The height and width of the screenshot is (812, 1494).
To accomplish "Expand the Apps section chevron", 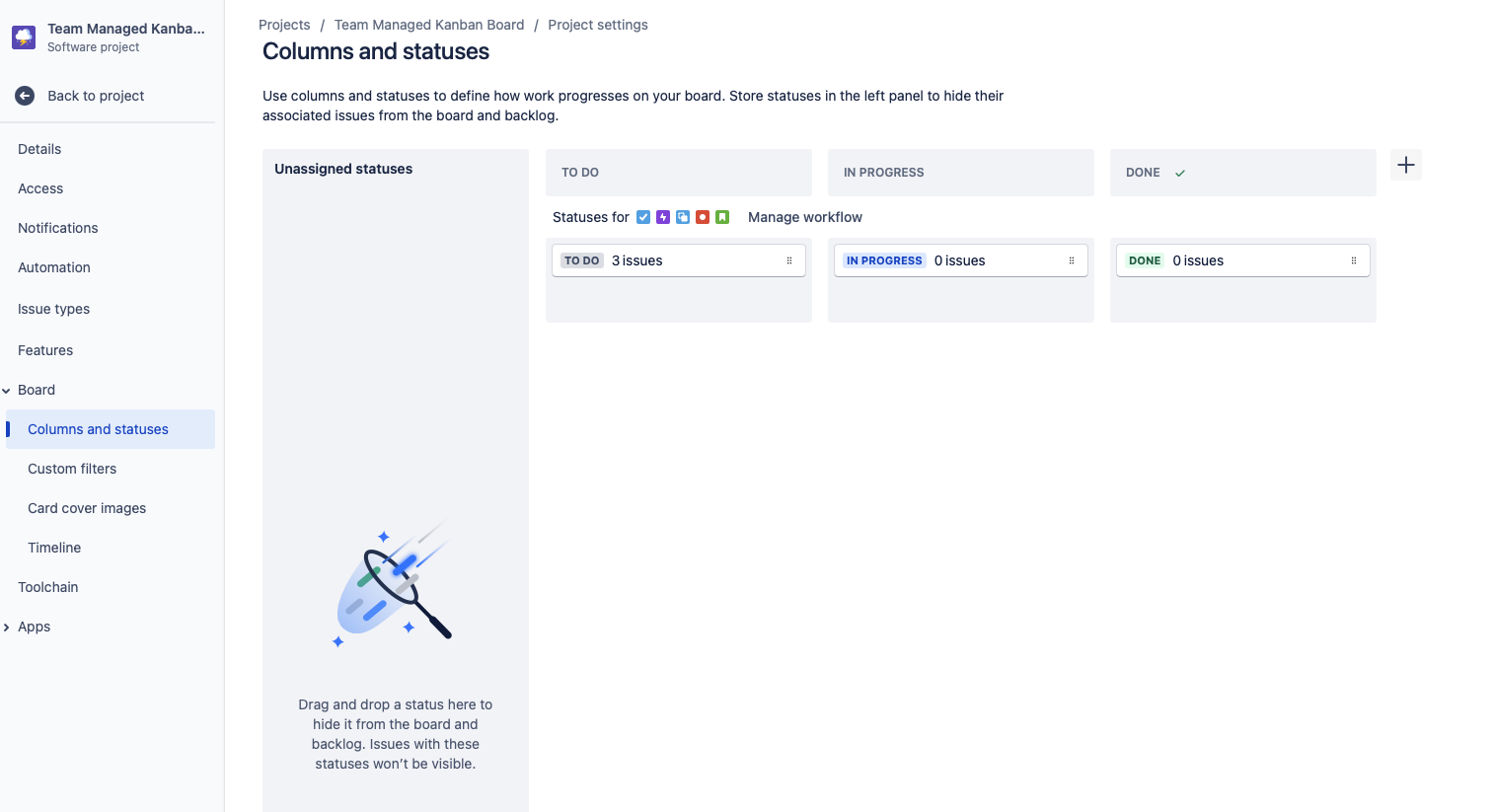I will pos(7,627).
